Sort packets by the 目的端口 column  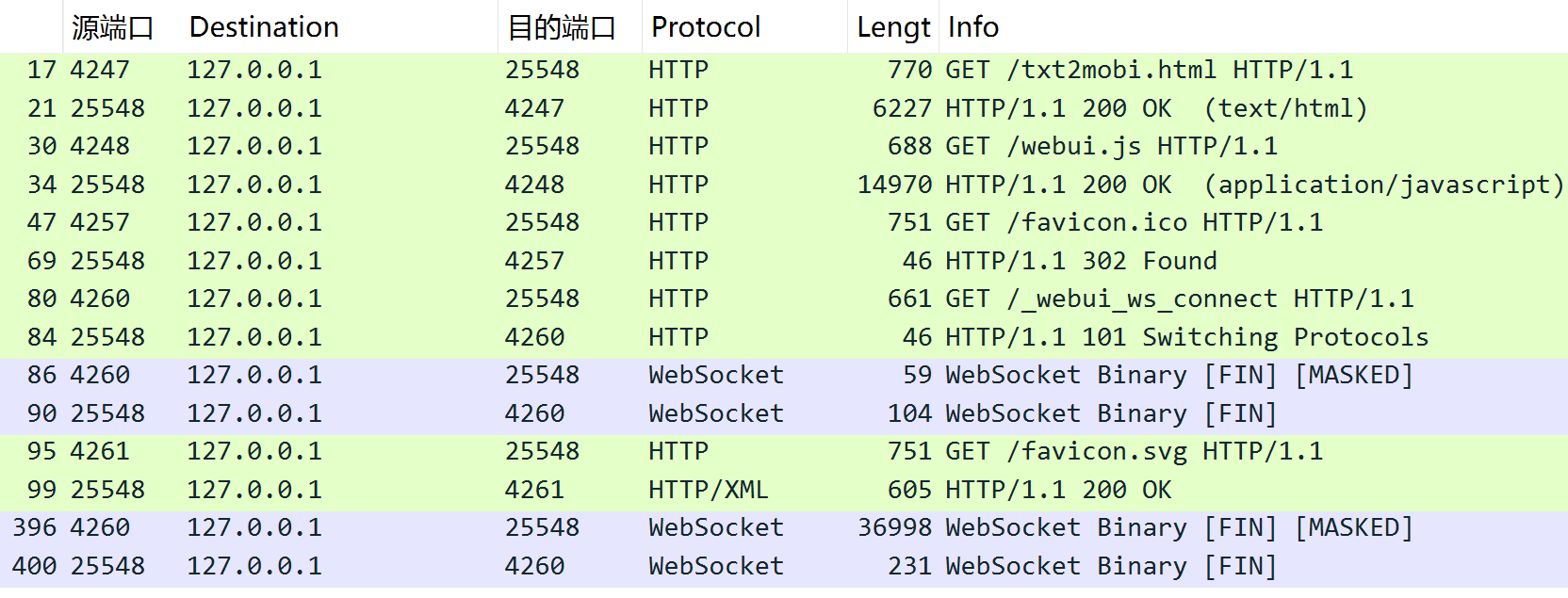(x=563, y=26)
